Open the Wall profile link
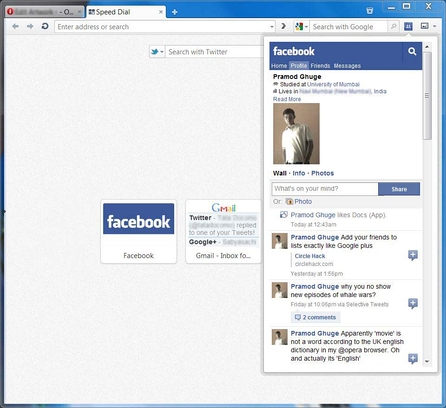Screen dimensions: 446x408 pyautogui.click(x=279, y=173)
